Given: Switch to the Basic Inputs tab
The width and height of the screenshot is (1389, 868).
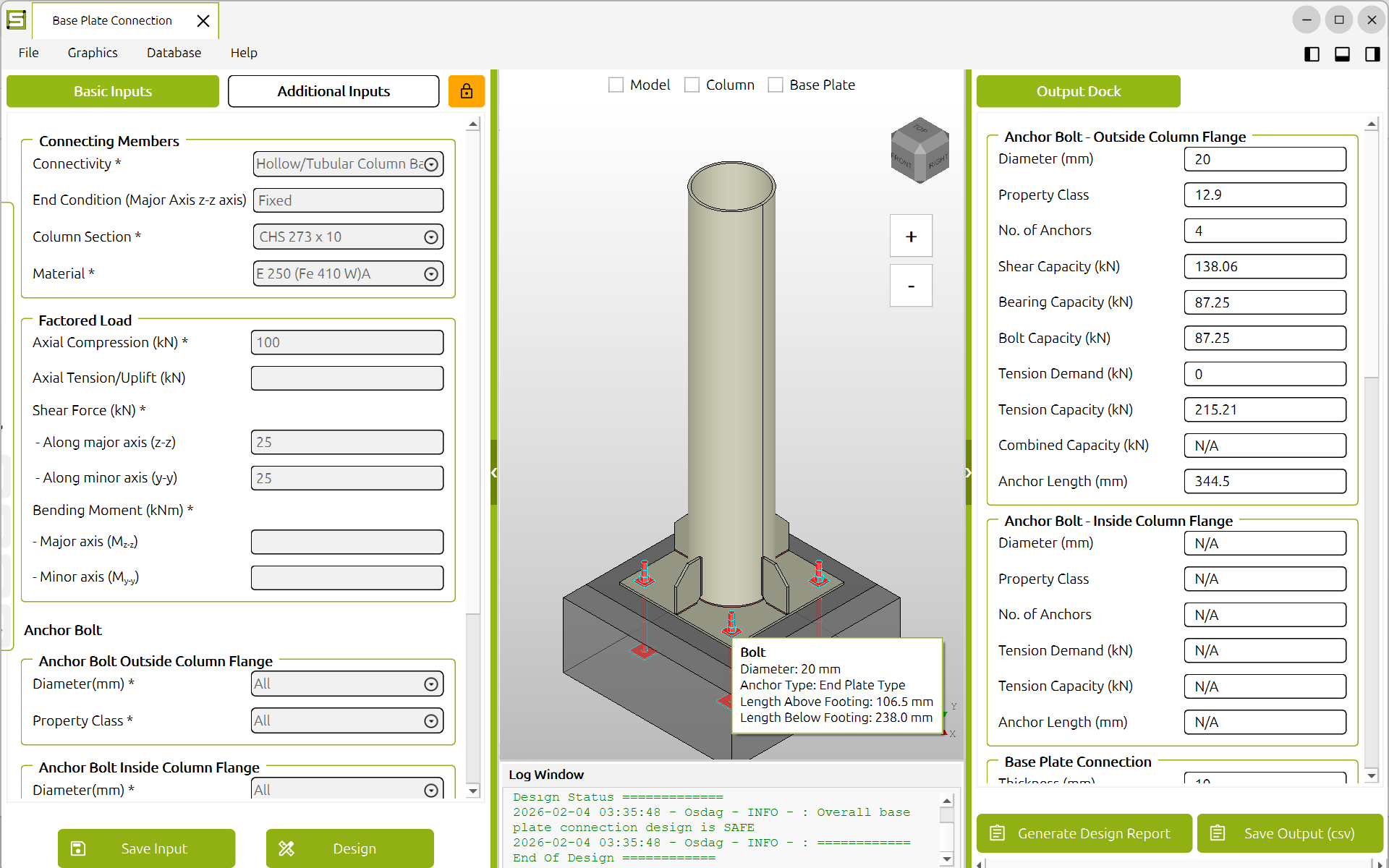Looking at the screenshot, I should 113,91.
